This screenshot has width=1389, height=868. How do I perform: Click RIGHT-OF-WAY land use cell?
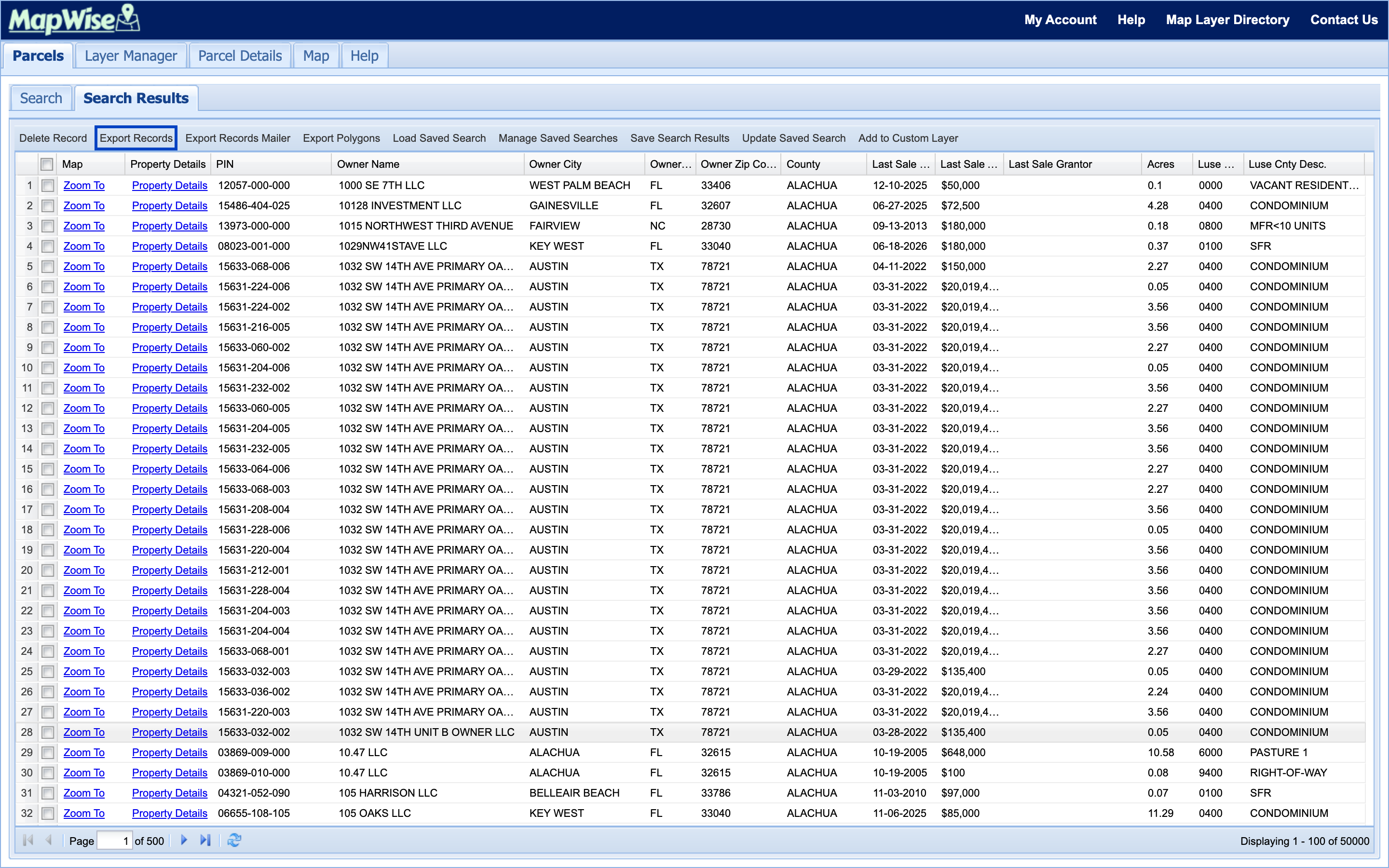1289,773
